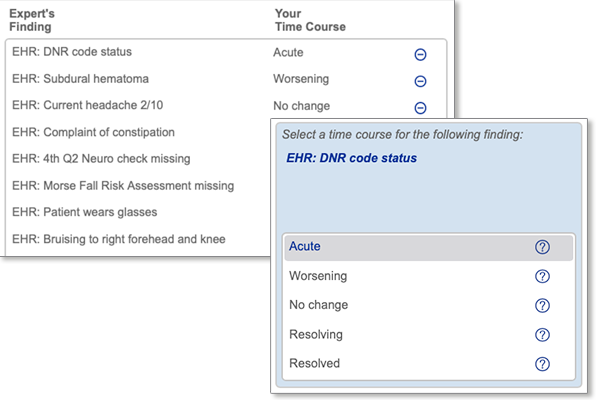The image size is (600, 400).
Task: Select Worsening in time course list
Action: pos(429,276)
